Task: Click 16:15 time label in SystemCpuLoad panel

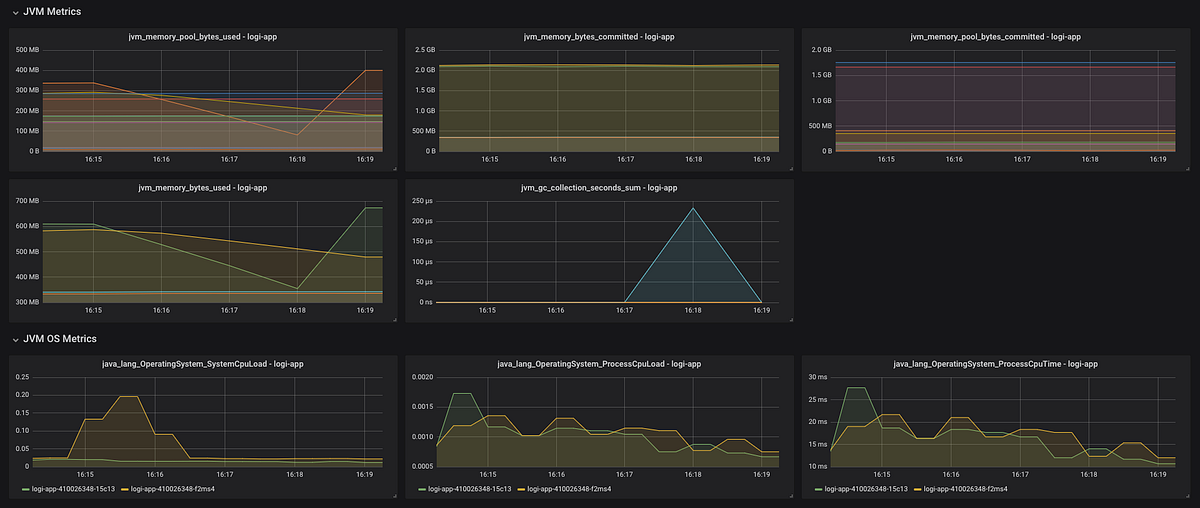Action: tap(85, 474)
